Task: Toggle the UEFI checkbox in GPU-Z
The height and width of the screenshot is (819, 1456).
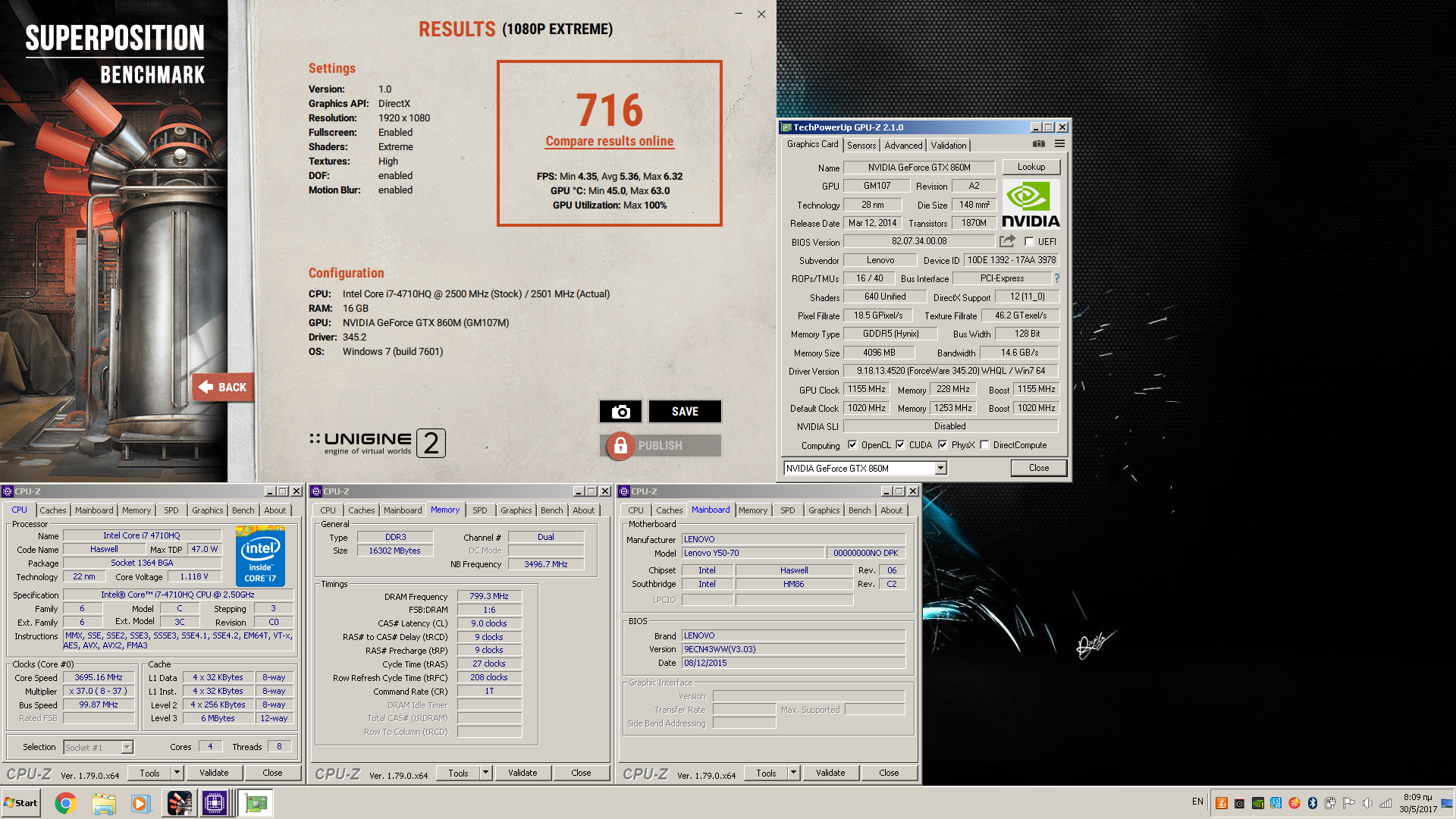Action: [x=1029, y=241]
